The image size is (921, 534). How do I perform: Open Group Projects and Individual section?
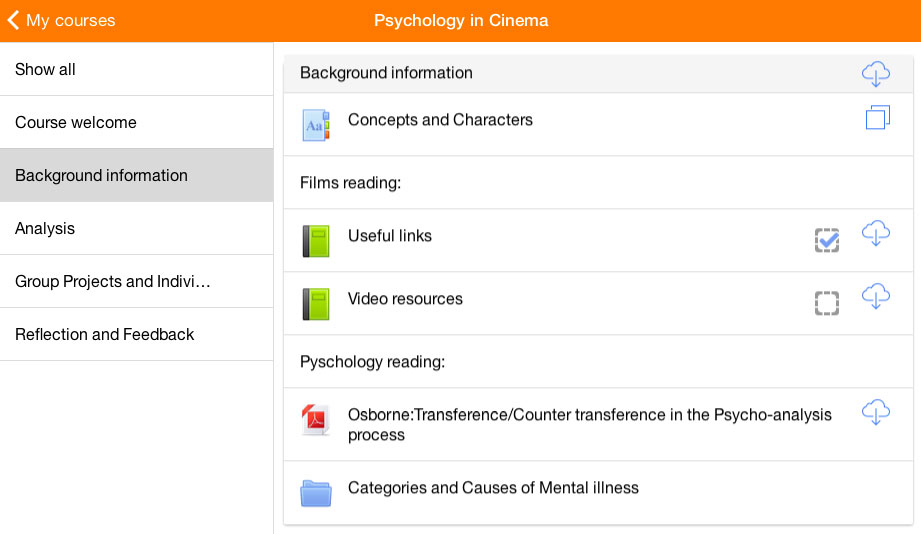click(136, 281)
